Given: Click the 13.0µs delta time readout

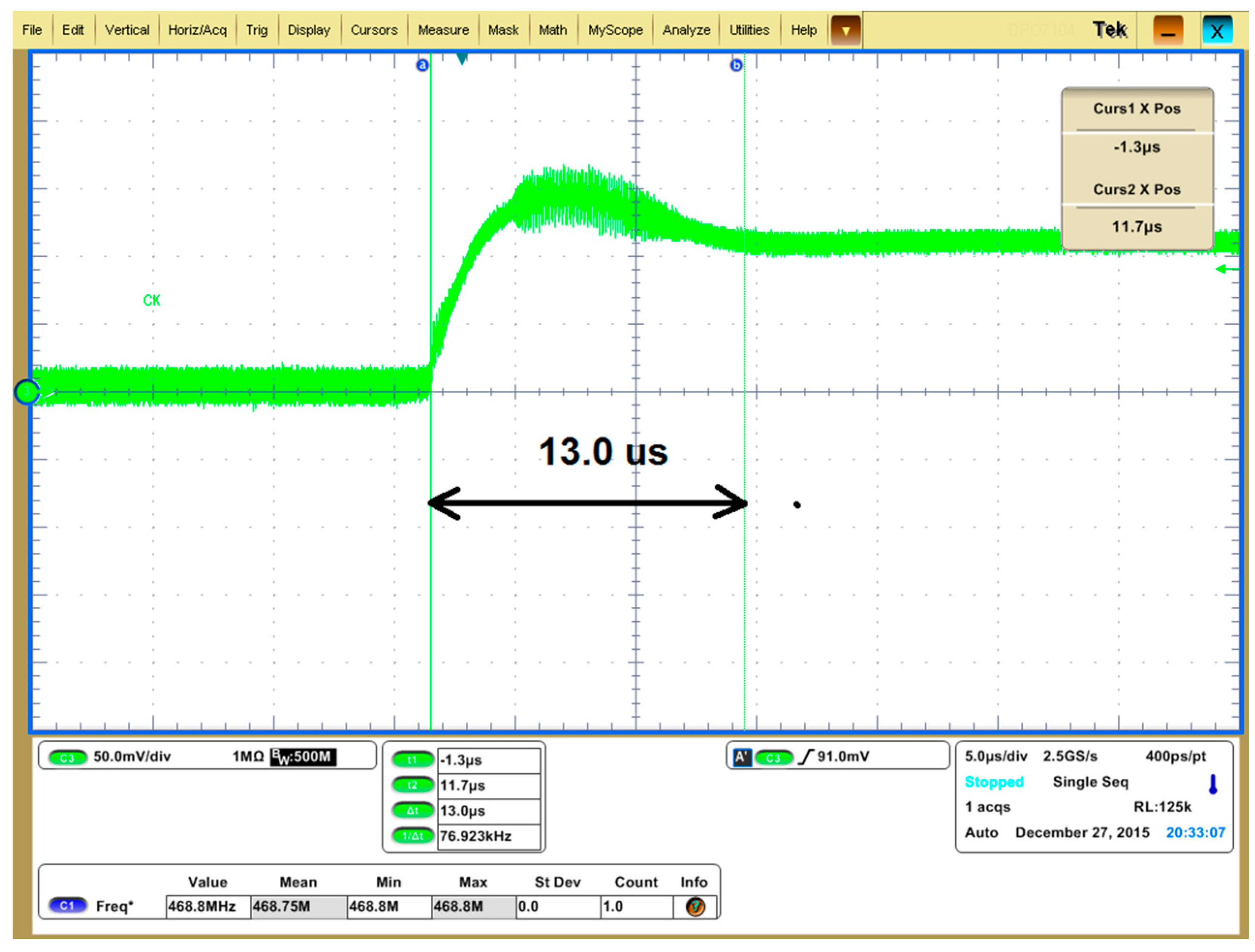Looking at the screenshot, I should [489, 811].
